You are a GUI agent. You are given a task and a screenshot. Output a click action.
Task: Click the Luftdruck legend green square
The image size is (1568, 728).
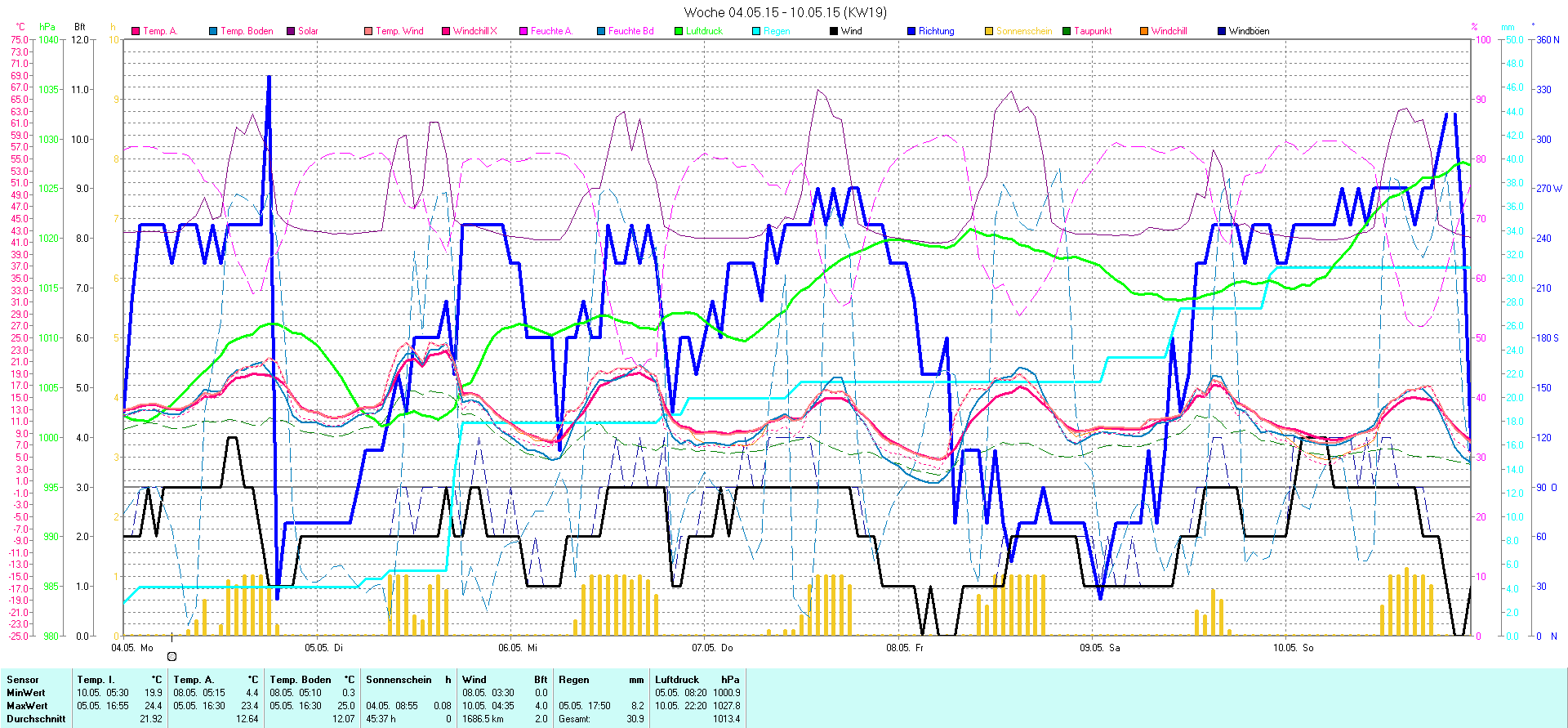(x=679, y=31)
